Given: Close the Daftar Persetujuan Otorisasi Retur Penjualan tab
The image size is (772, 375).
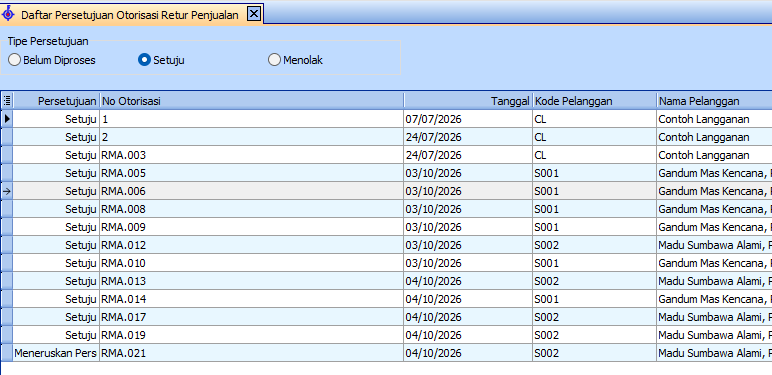Looking at the screenshot, I should click(x=253, y=14).
